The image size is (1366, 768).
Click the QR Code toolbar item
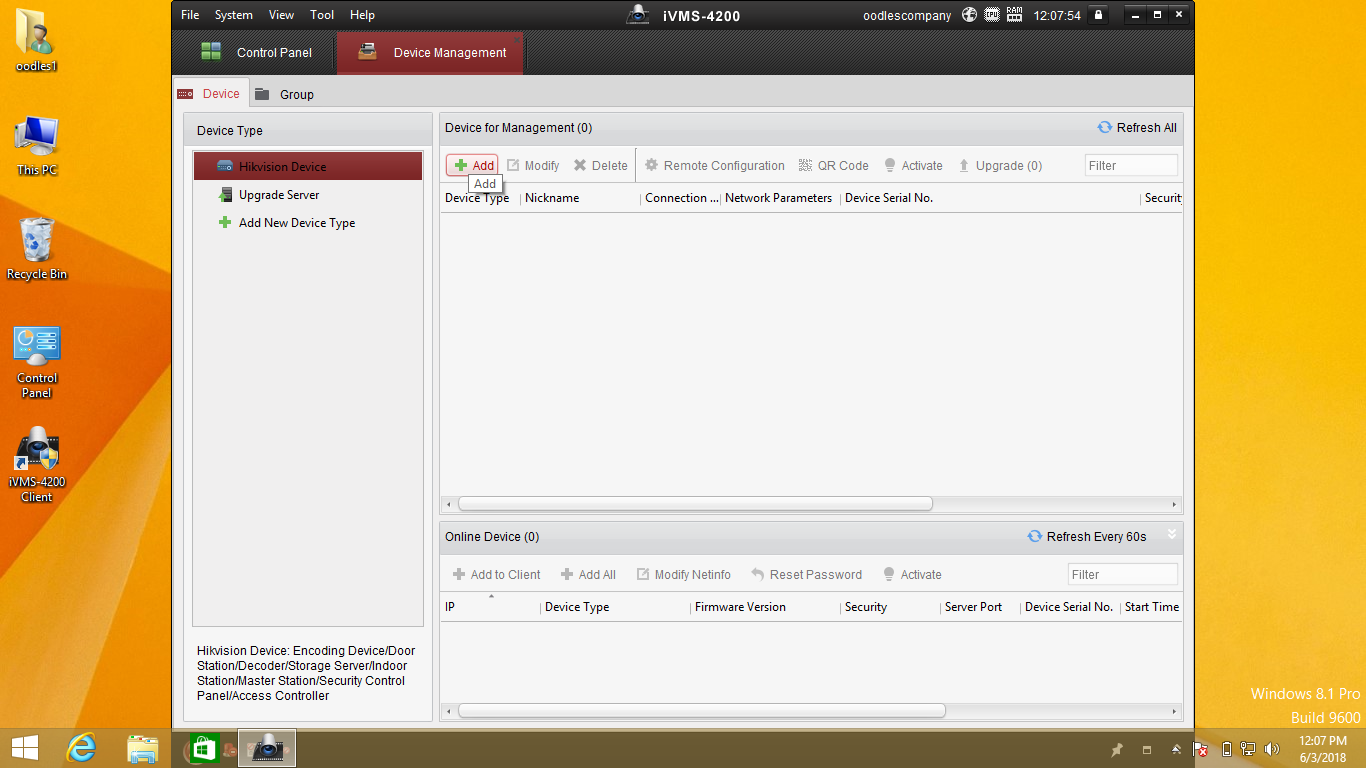point(833,166)
